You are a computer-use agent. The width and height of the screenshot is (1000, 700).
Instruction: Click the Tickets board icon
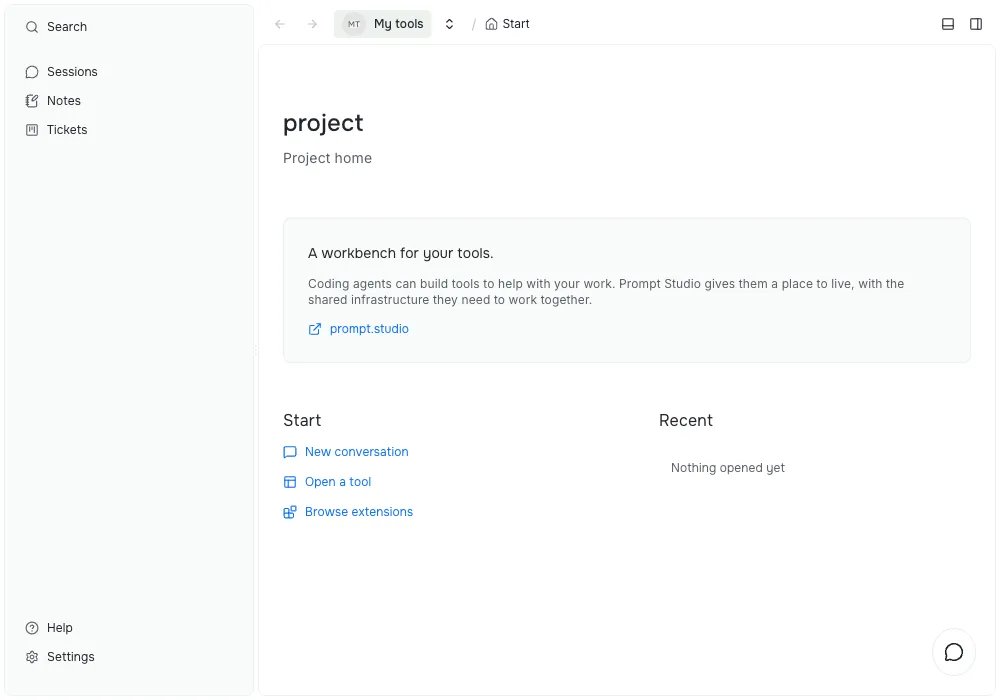point(32,130)
